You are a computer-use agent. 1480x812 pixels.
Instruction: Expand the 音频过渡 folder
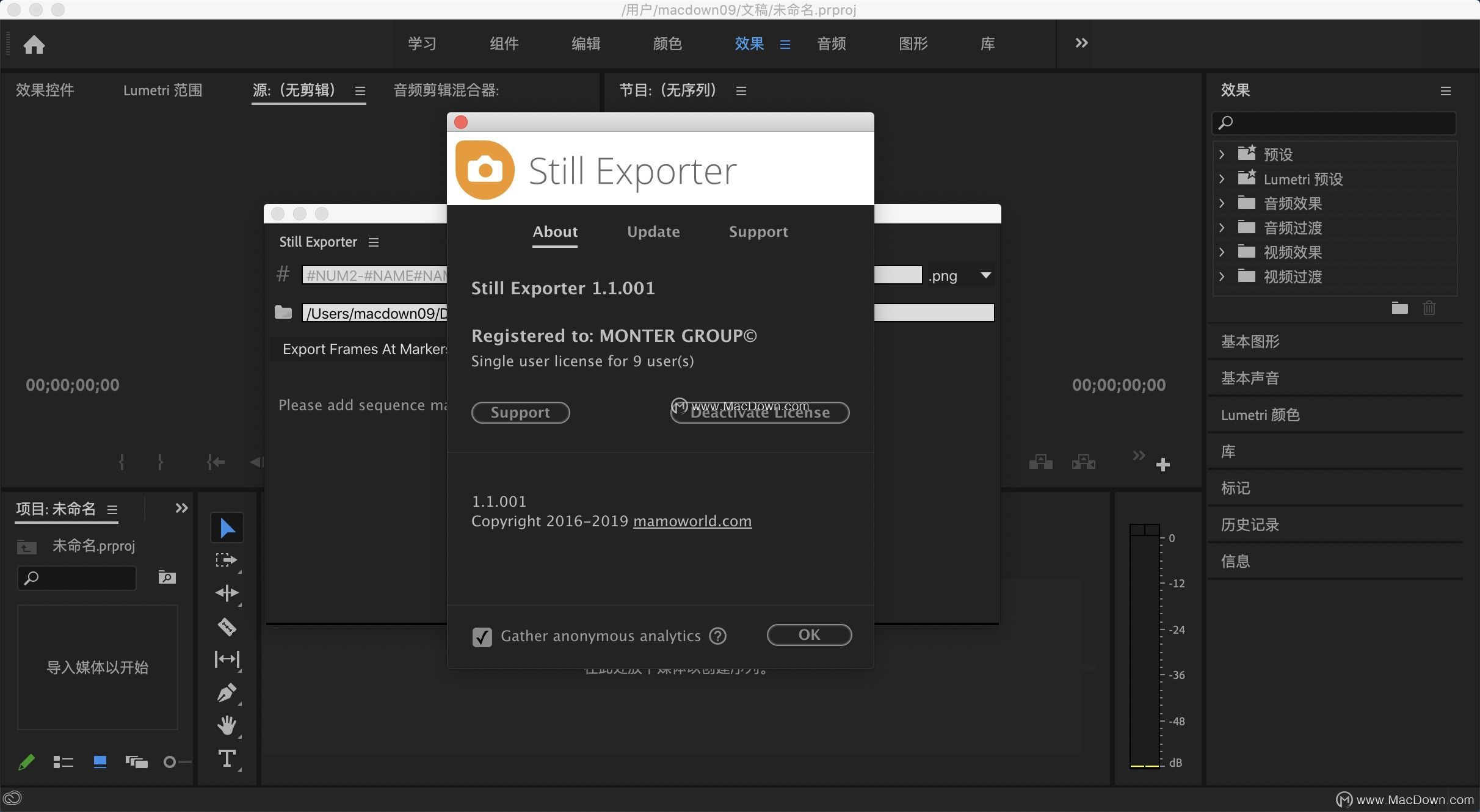pyautogui.click(x=1222, y=228)
